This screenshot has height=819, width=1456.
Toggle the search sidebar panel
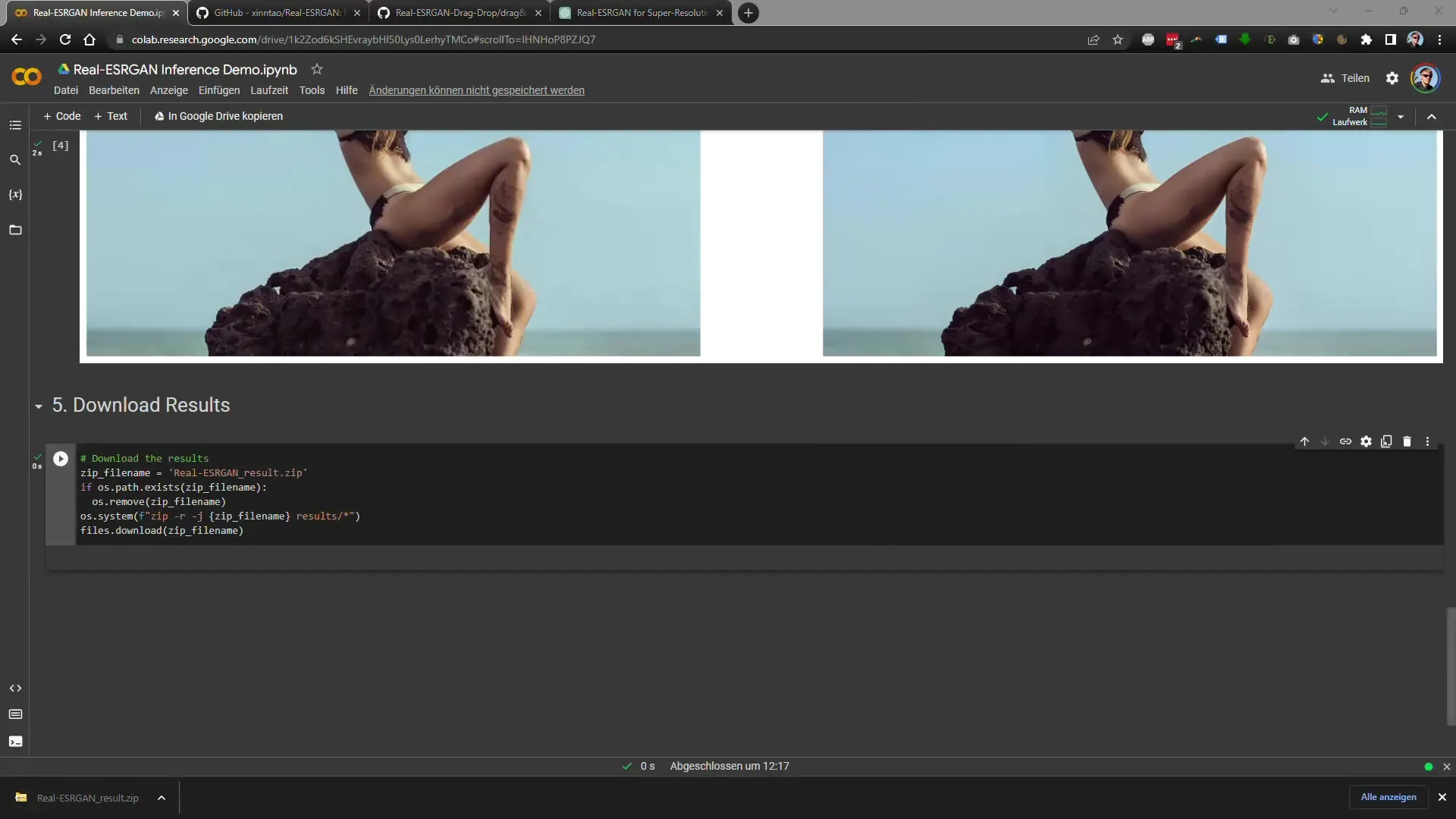pos(15,159)
